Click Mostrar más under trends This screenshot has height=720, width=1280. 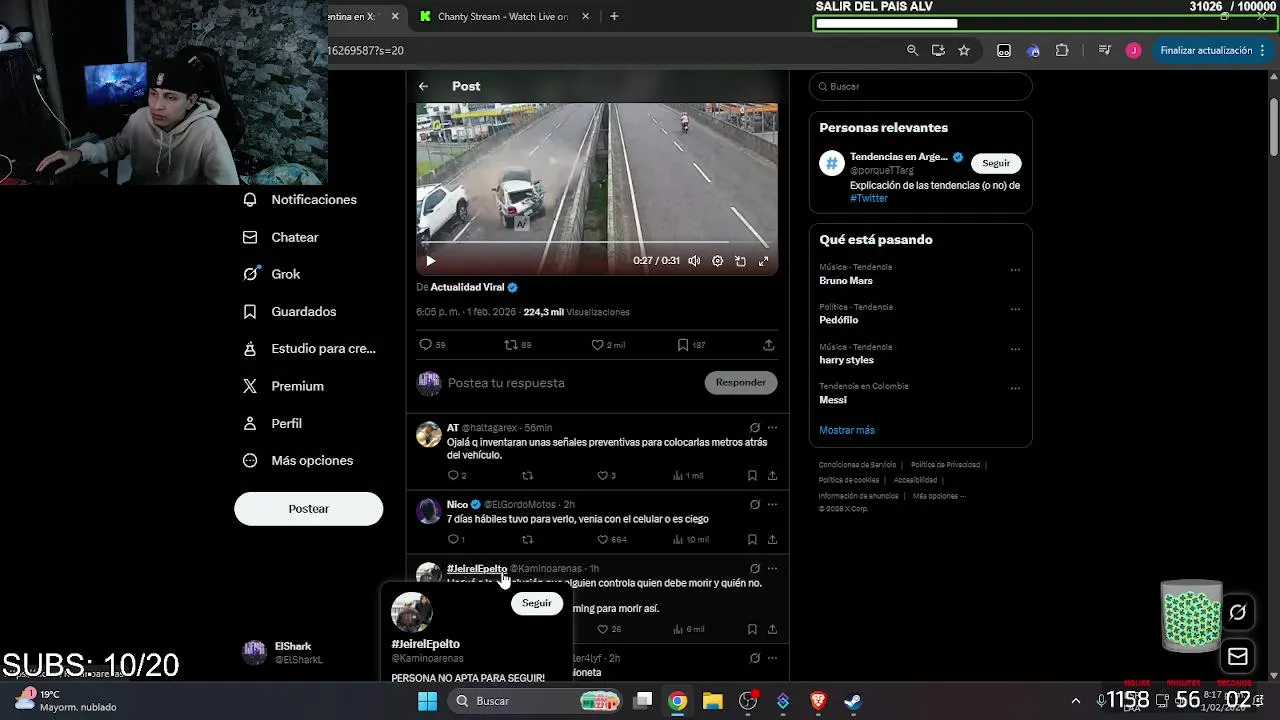[847, 430]
